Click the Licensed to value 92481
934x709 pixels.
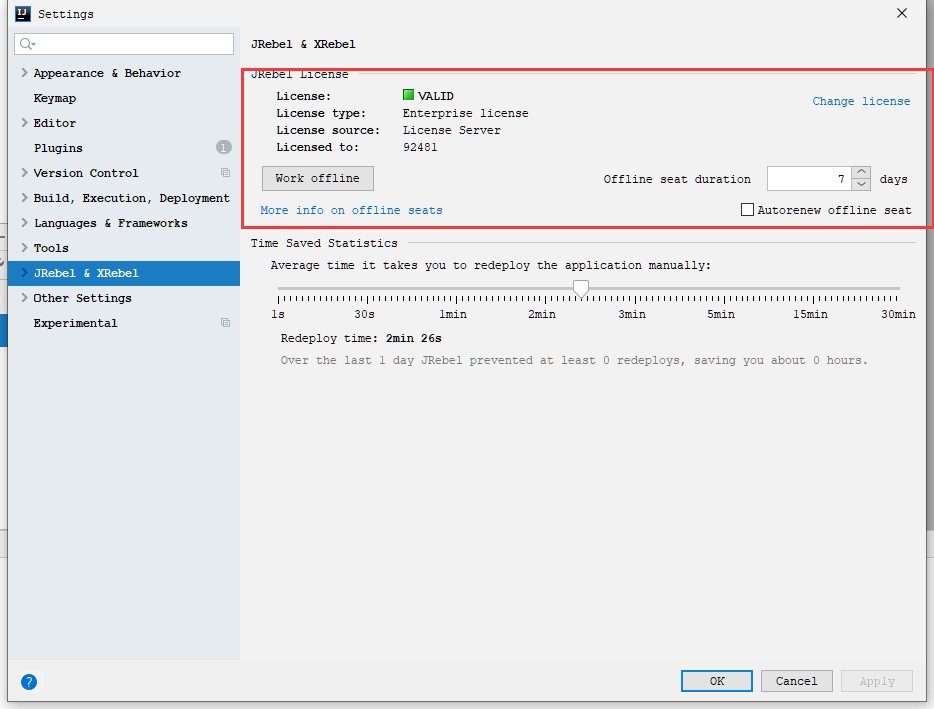[x=420, y=147]
